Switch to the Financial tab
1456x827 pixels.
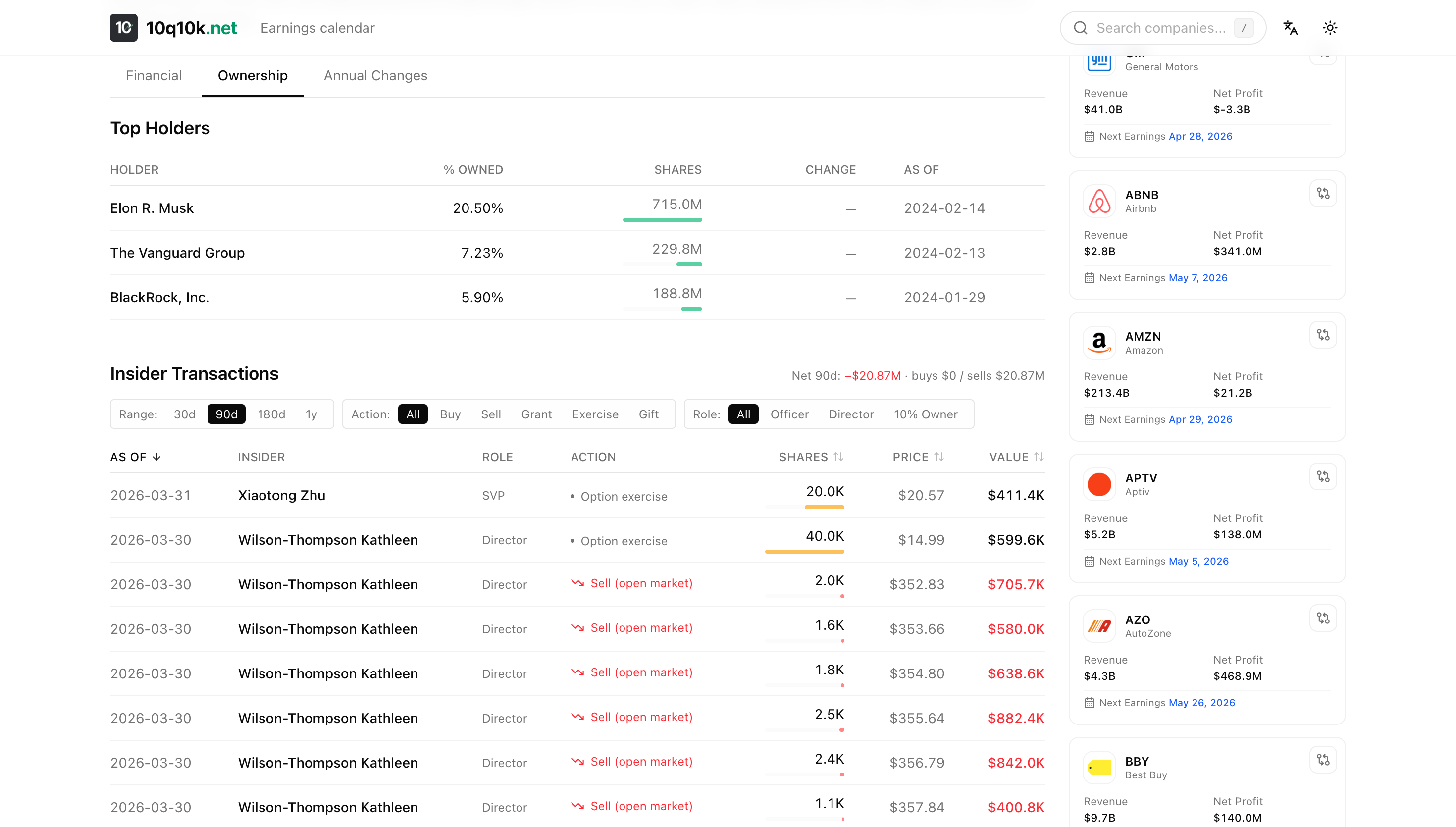pyautogui.click(x=154, y=75)
